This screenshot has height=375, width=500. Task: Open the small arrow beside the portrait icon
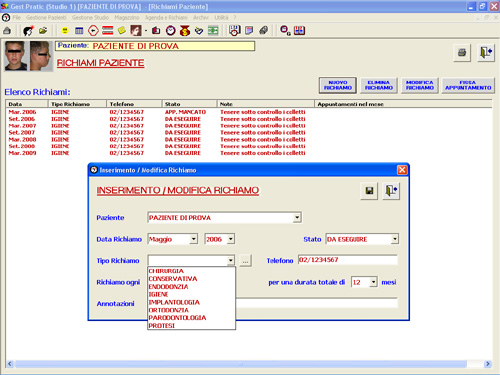tap(146, 31)
